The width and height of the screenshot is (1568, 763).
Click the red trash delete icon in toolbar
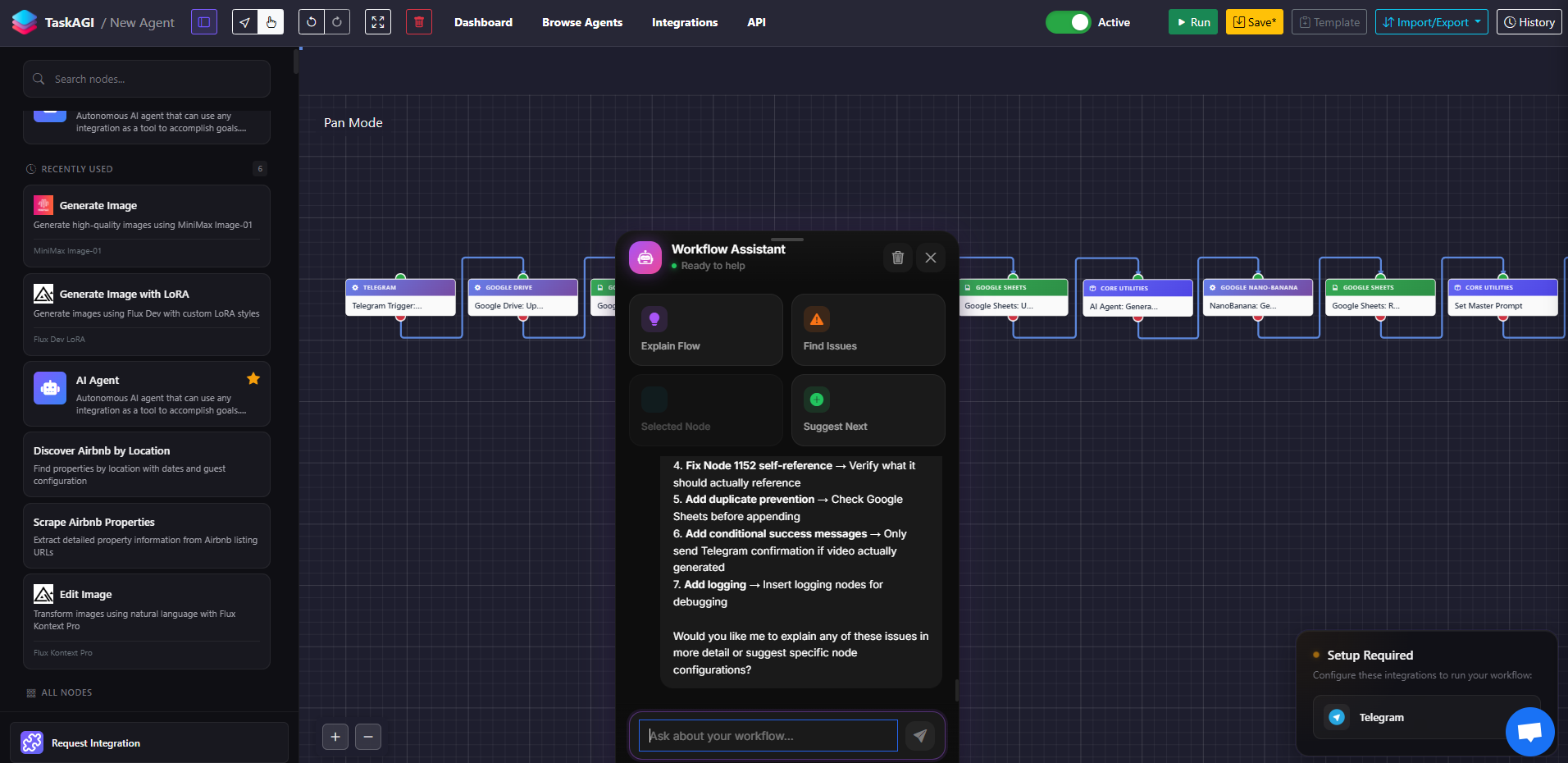tap(419, 22)
